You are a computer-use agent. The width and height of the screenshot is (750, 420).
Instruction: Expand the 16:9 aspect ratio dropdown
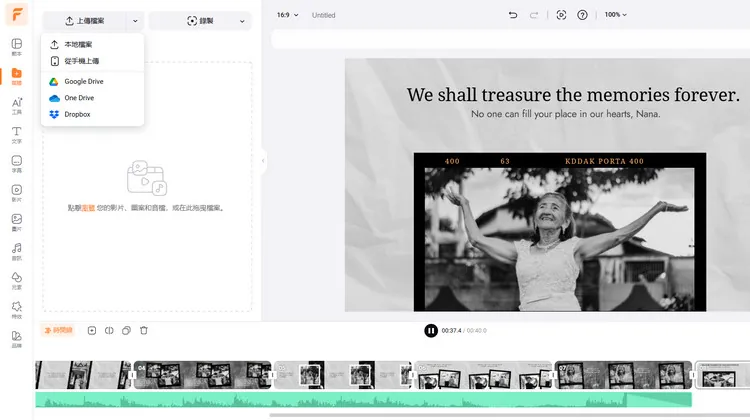pyautogui.click(x=289, y=15)
